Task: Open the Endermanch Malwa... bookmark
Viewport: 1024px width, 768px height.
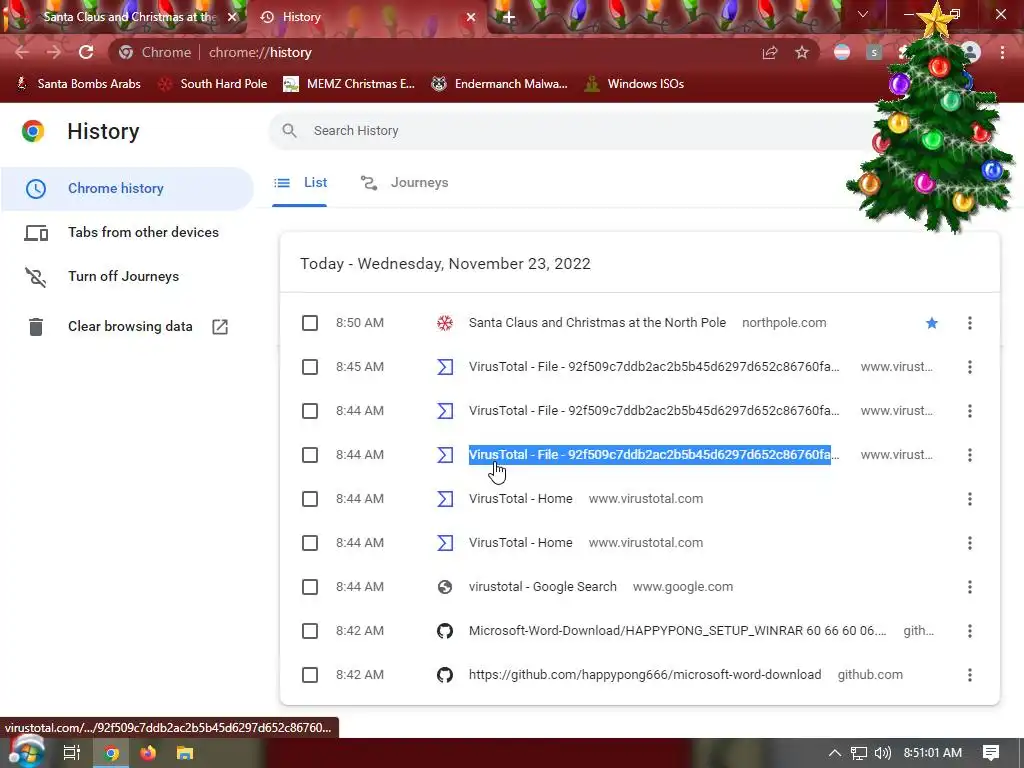Action: [500, 84]
